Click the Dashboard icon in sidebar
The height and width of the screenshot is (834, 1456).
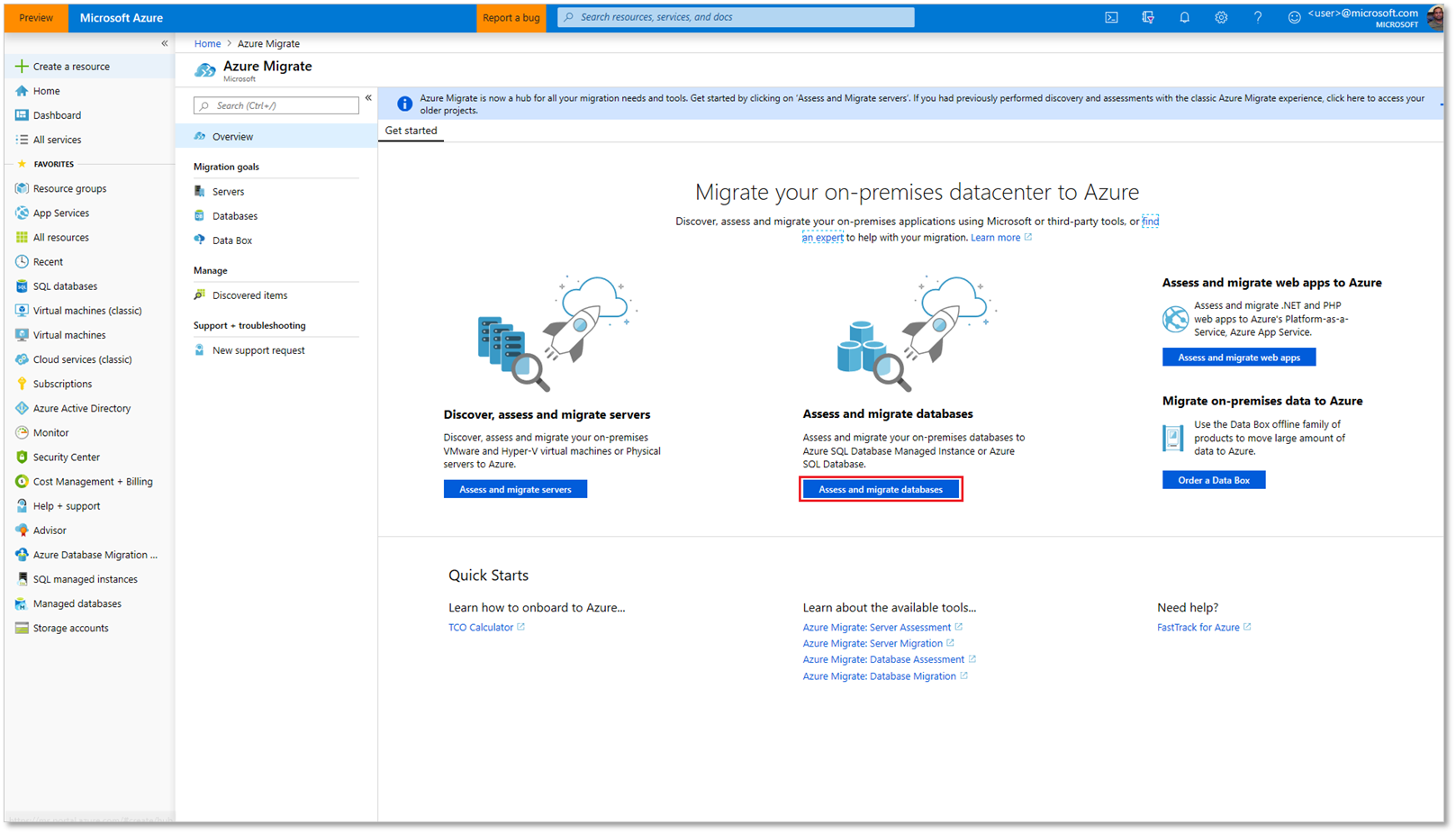click(x=22, y=115)
